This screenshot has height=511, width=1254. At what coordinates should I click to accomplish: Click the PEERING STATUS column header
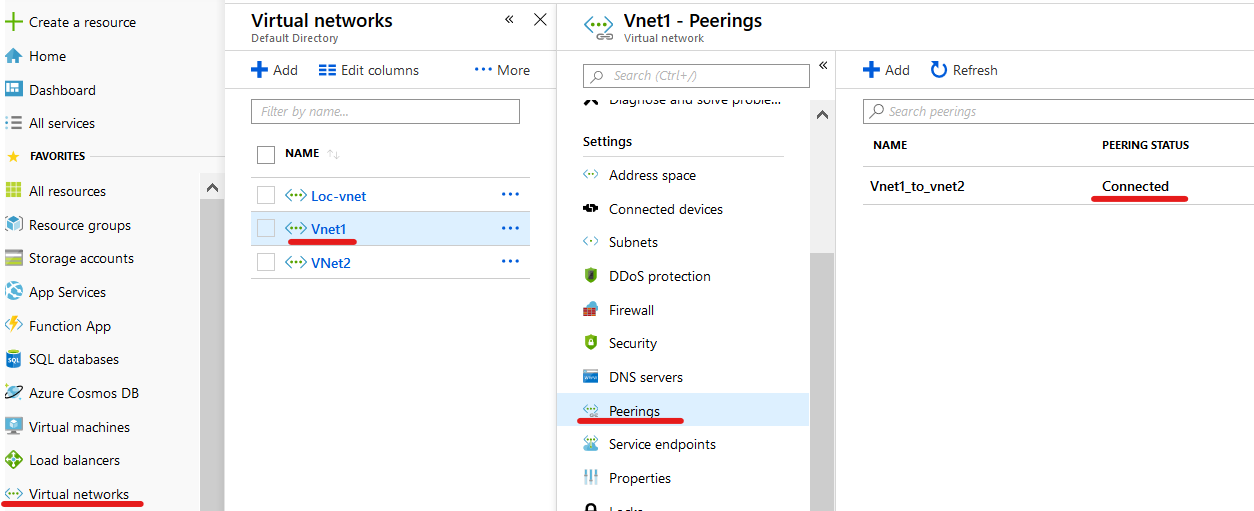[x=1145, y=145]
